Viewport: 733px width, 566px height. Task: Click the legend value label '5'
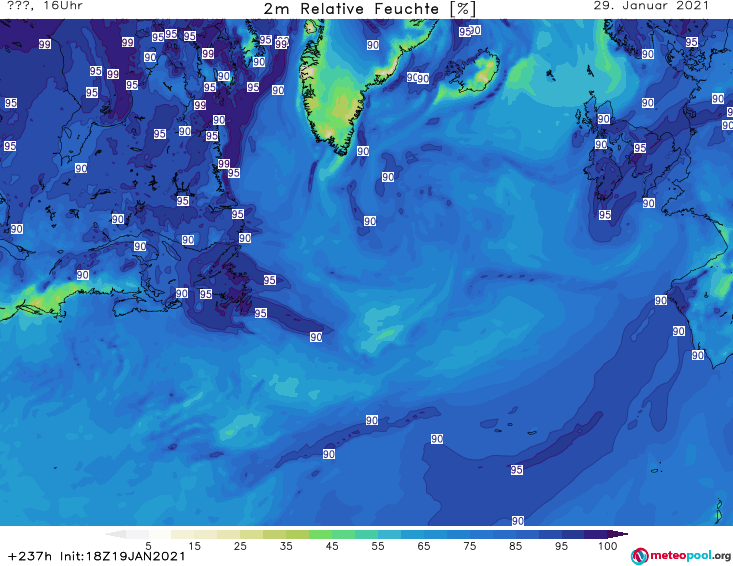148,546
